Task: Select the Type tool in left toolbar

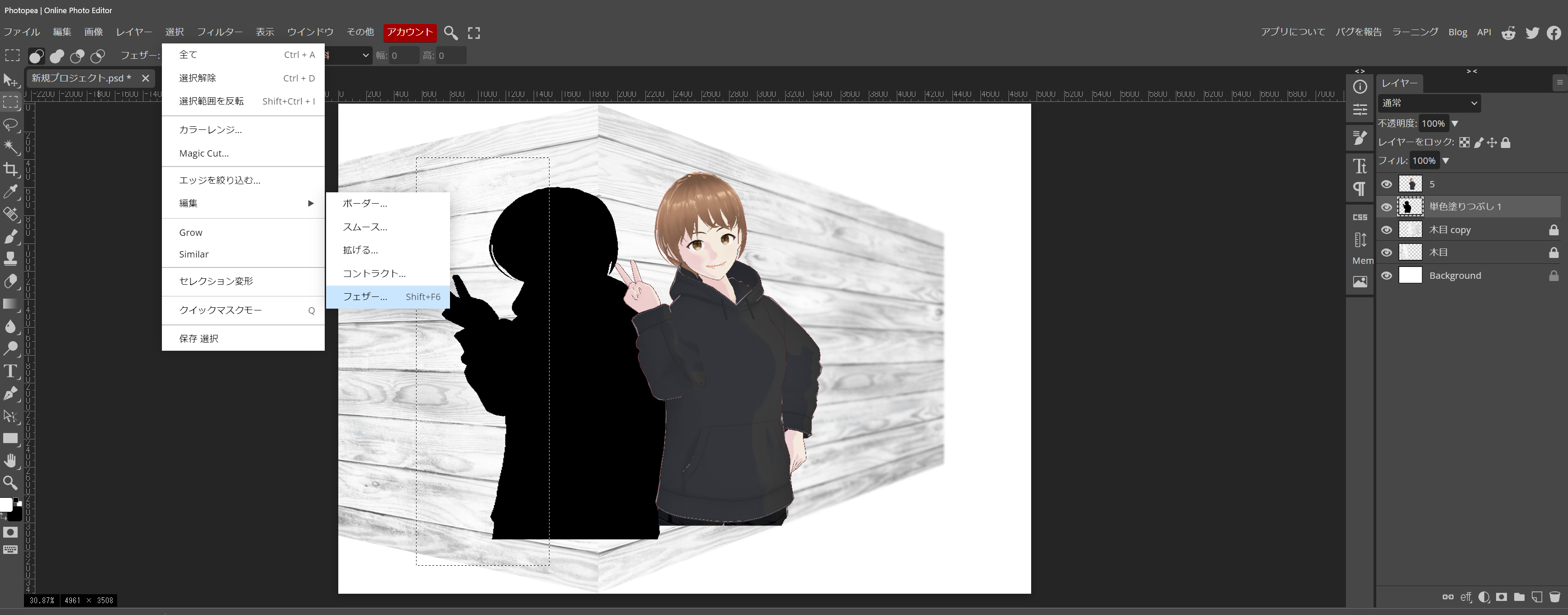Action: 10,371
